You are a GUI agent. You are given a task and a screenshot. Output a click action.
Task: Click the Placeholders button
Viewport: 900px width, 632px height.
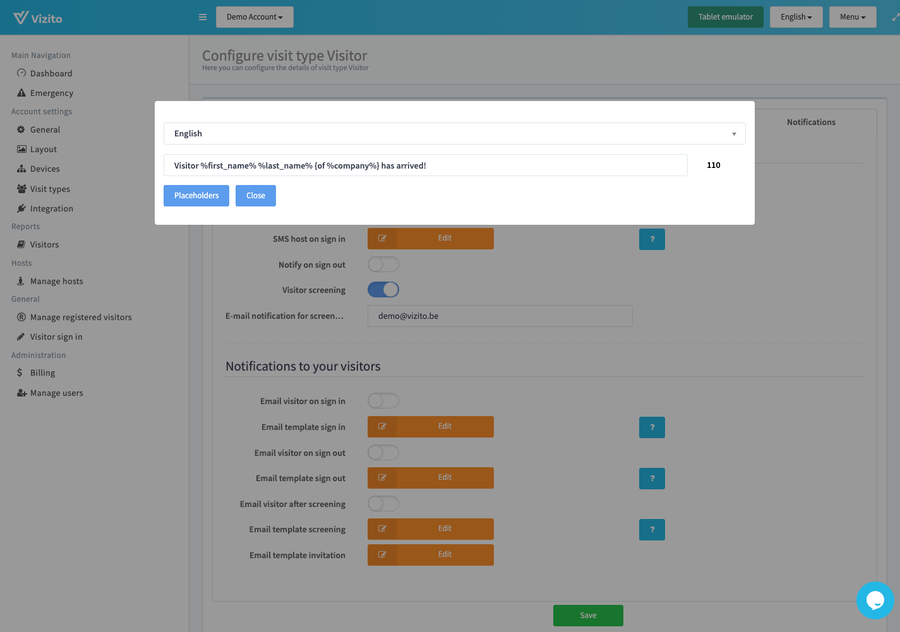point(196,195)
